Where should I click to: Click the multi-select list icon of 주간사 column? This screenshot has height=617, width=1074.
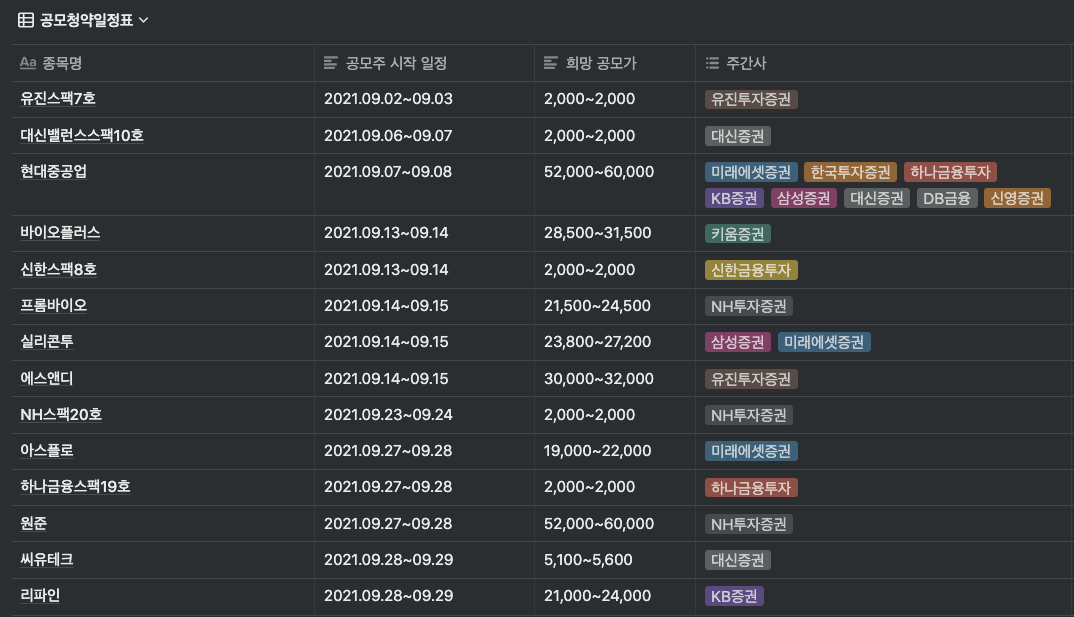point(712,63)
